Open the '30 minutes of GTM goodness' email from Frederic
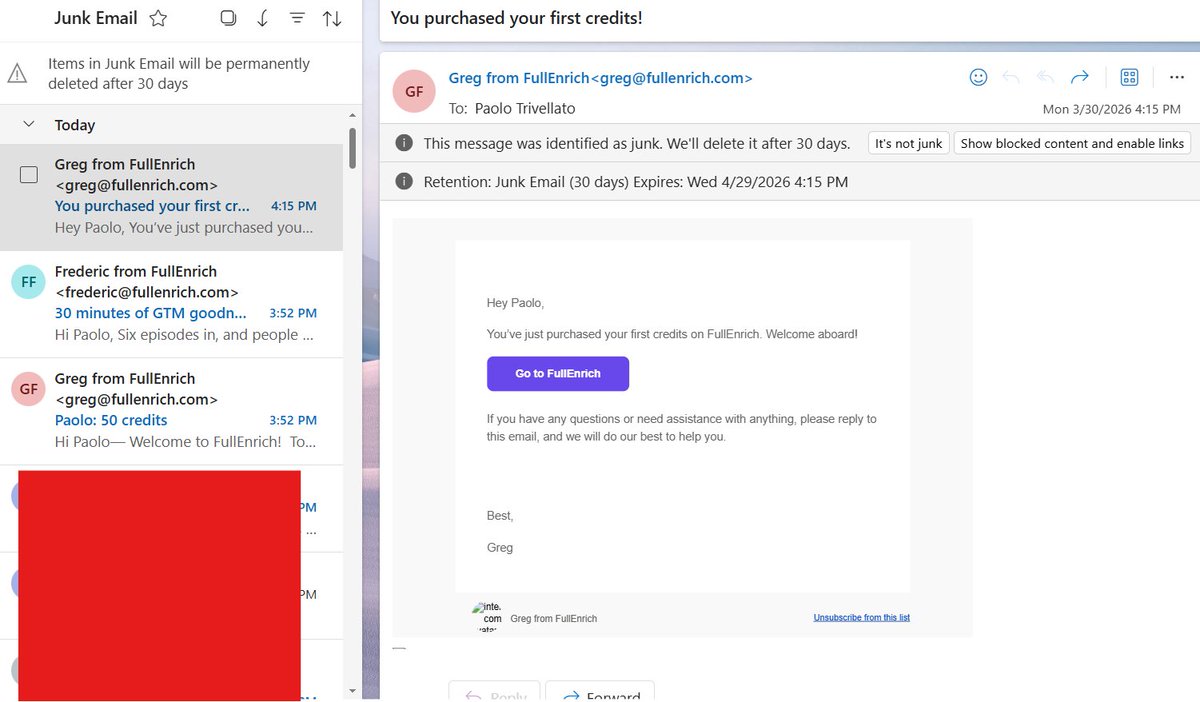Viewport: 1200px width, 702px height. (x=171, y=303)
